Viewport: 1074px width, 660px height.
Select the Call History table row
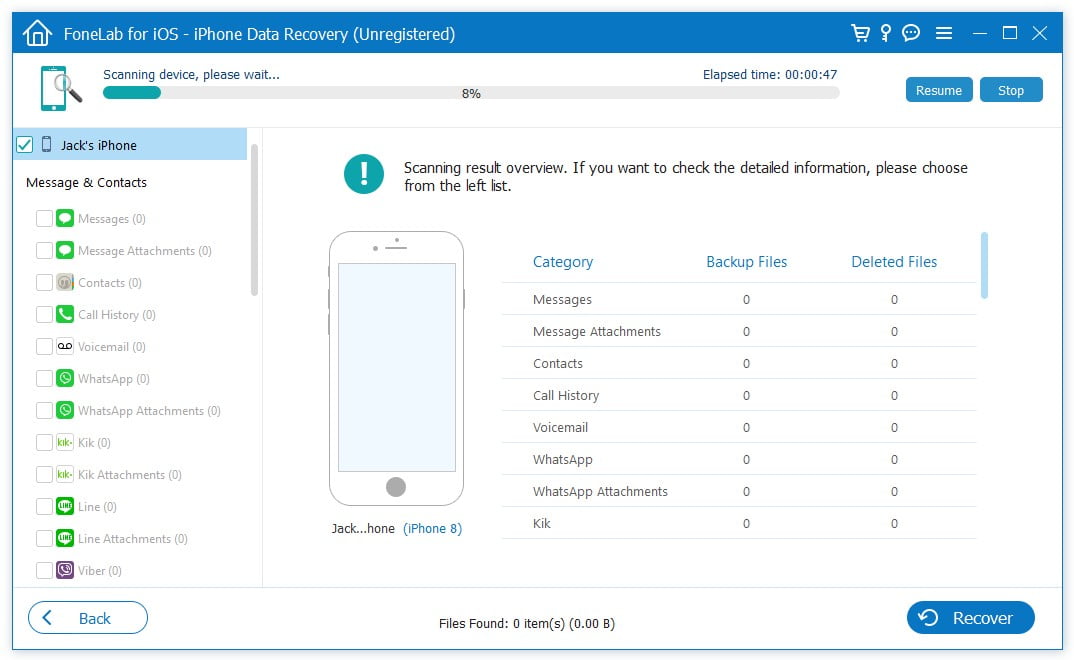[x=739, y=395]
